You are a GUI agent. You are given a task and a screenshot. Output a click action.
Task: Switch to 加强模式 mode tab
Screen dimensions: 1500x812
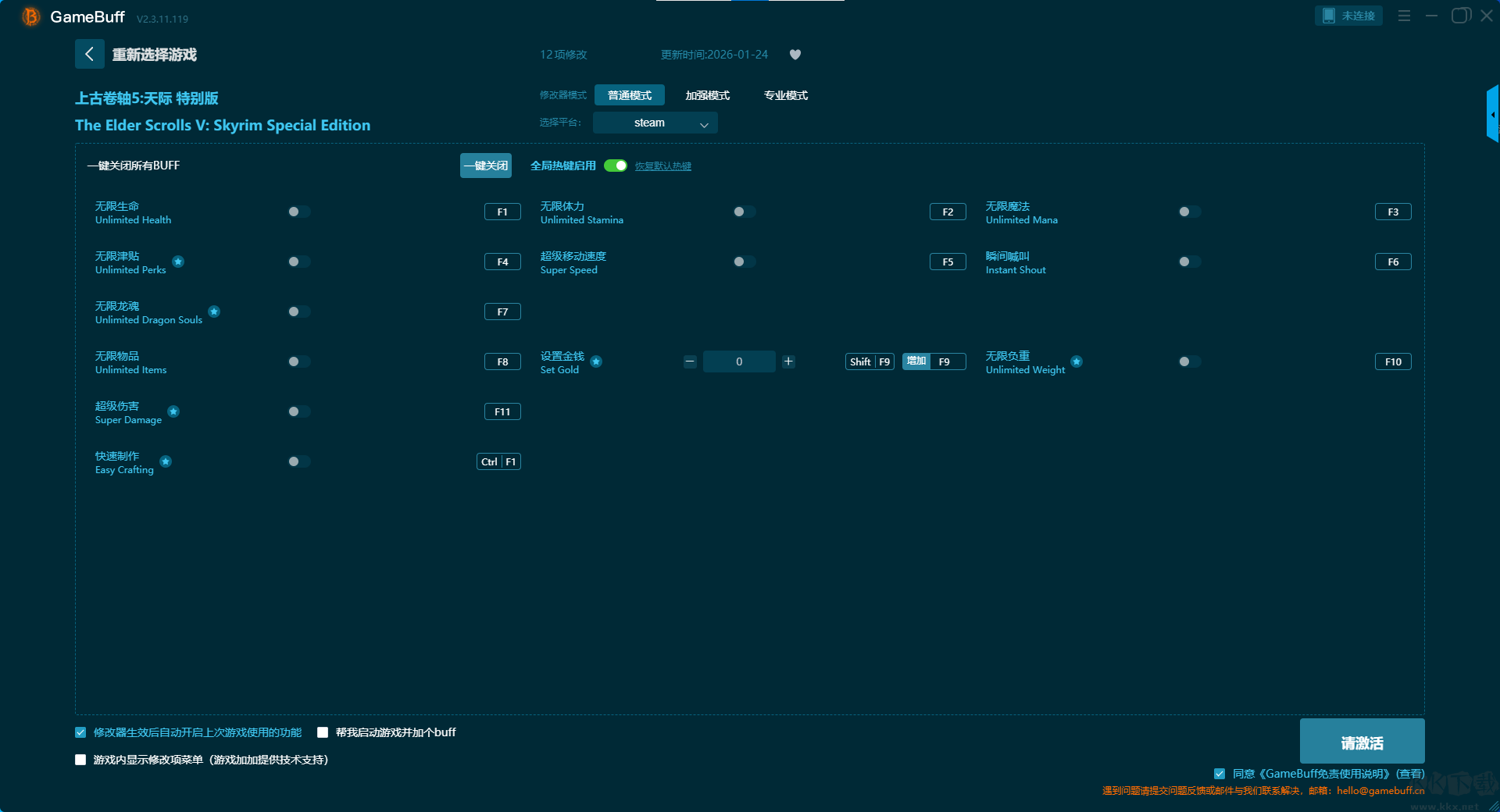[707, 95]
